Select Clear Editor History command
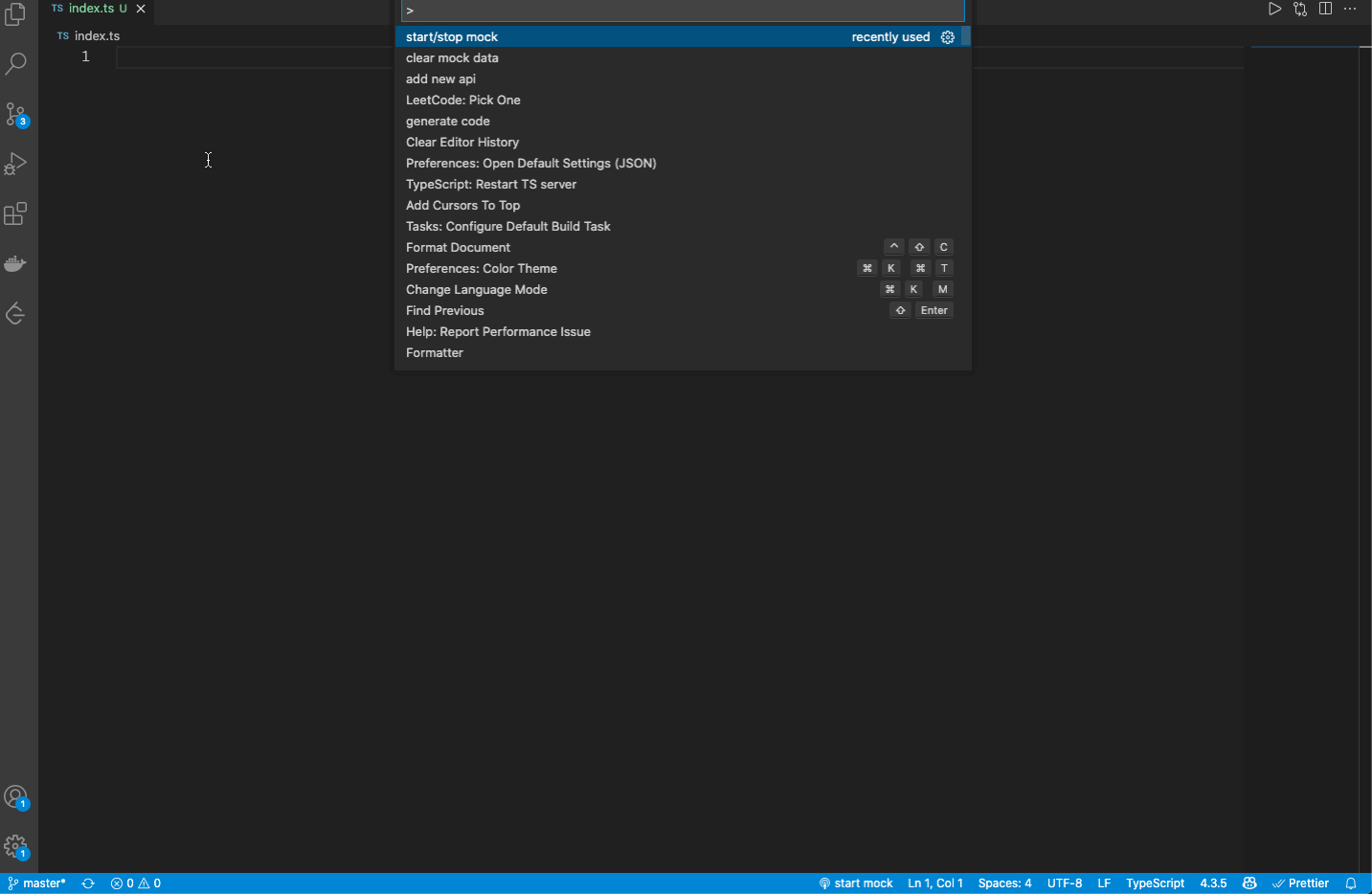This screenshot has height=894, width=1372. (x=683, y=143)
